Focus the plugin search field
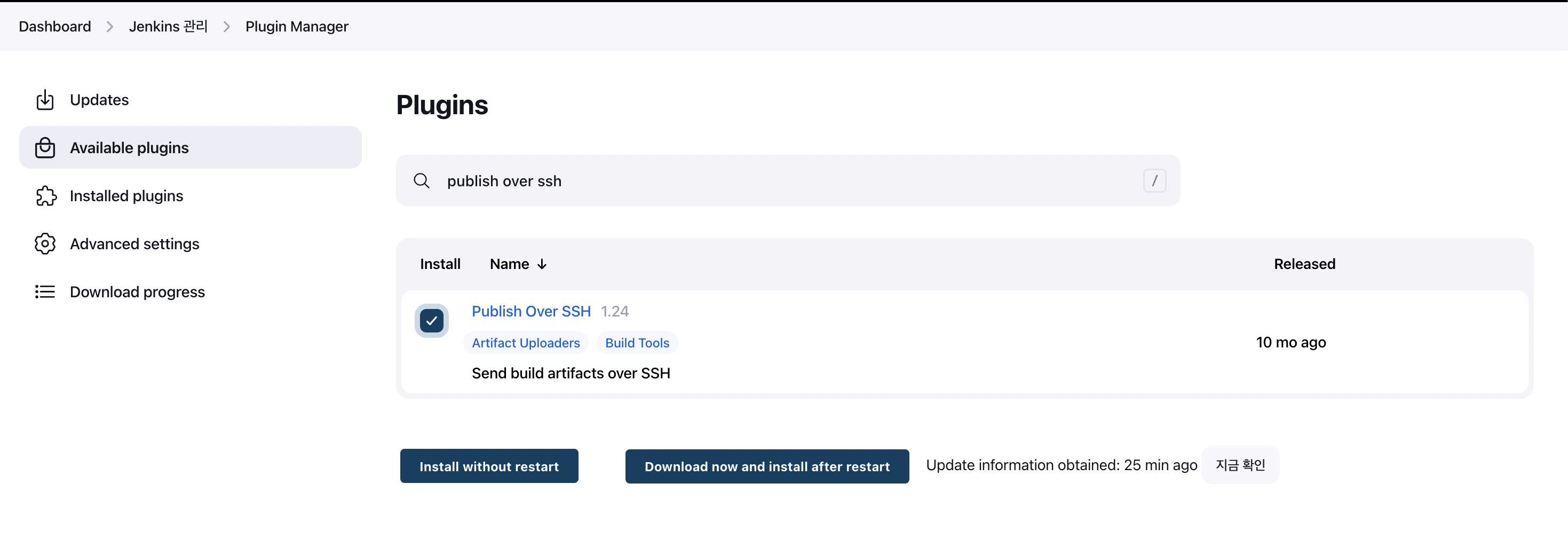 [x=788, y=181]
